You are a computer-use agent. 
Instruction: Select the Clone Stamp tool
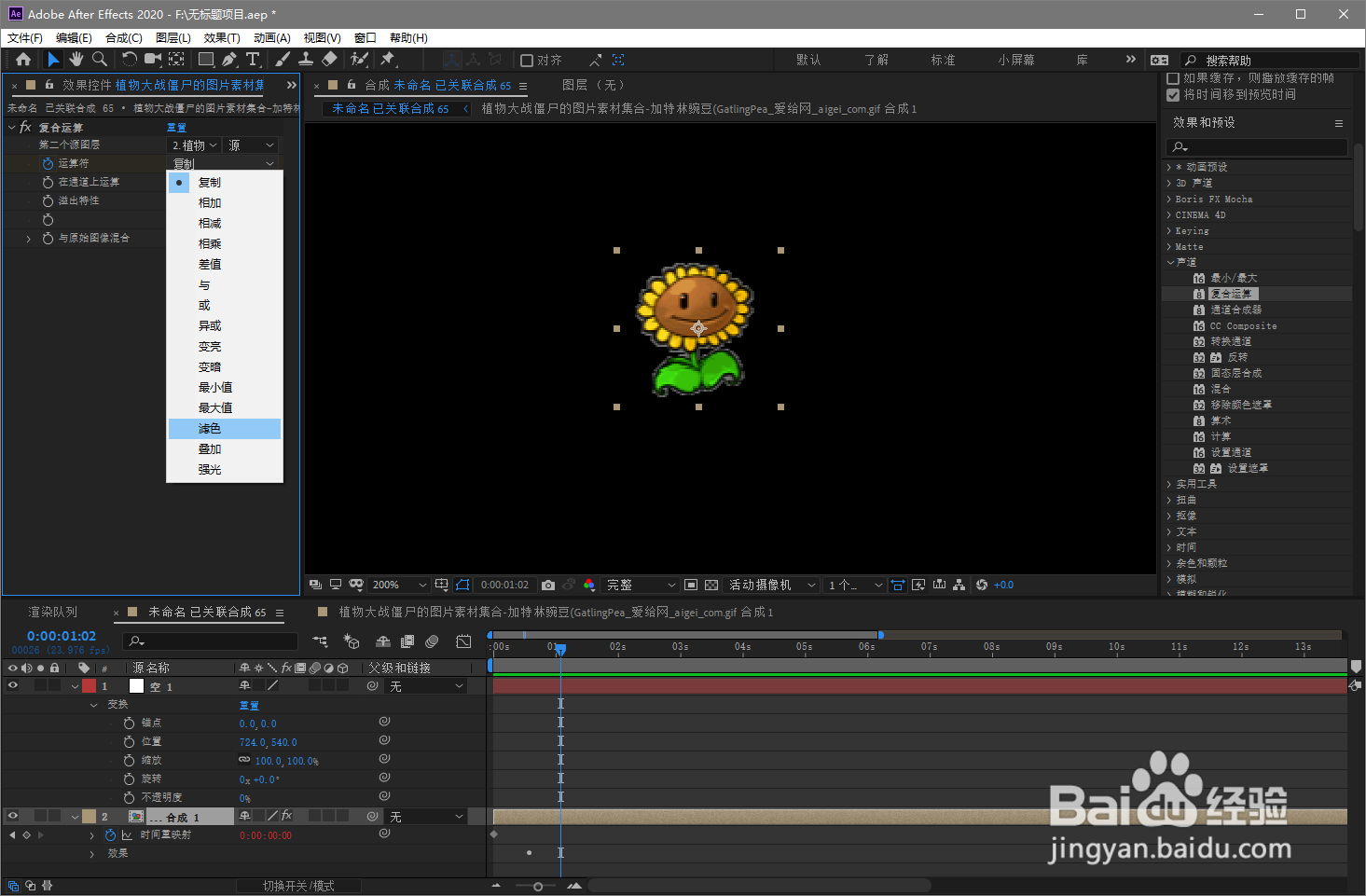tap(305, 59)
